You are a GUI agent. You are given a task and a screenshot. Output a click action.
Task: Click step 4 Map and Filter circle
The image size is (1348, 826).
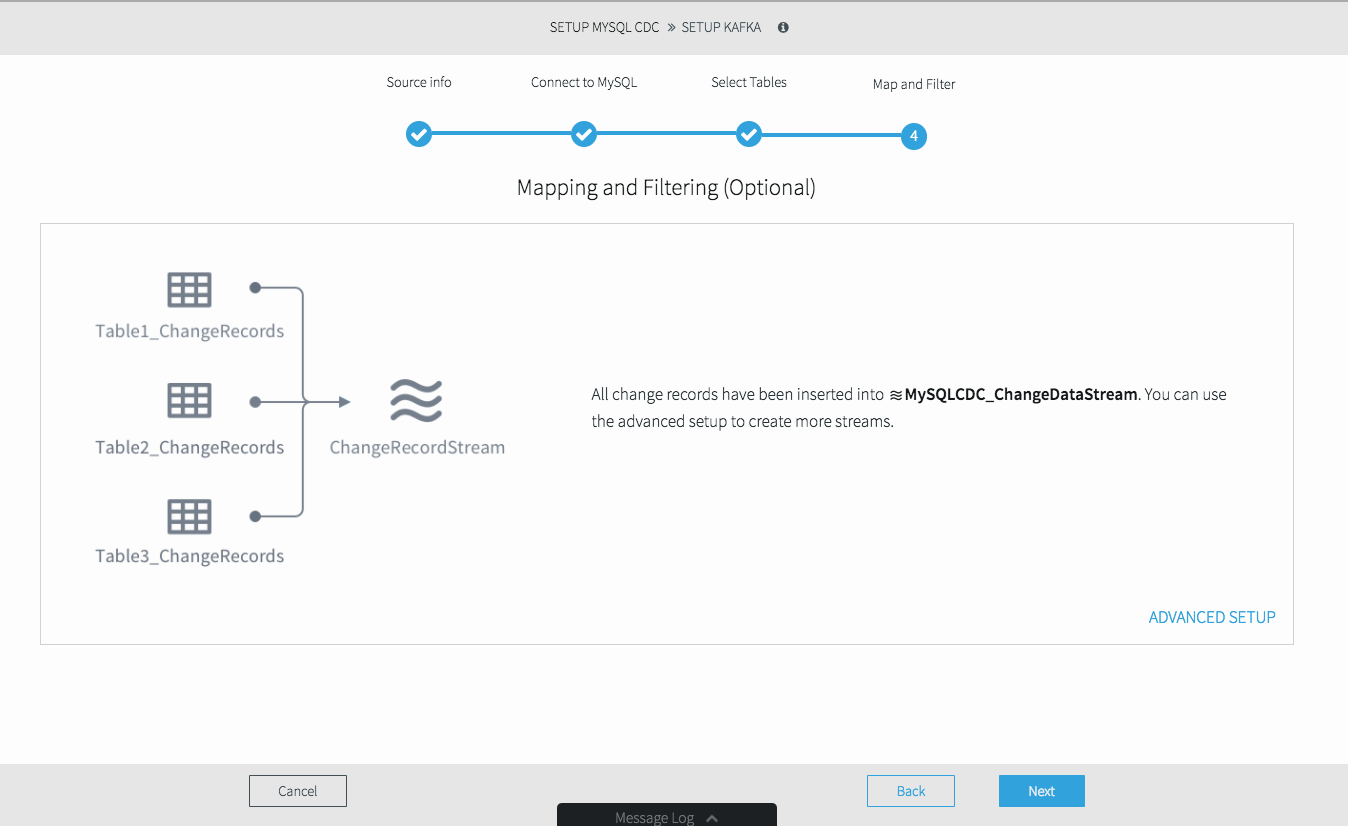coord(914,136)
